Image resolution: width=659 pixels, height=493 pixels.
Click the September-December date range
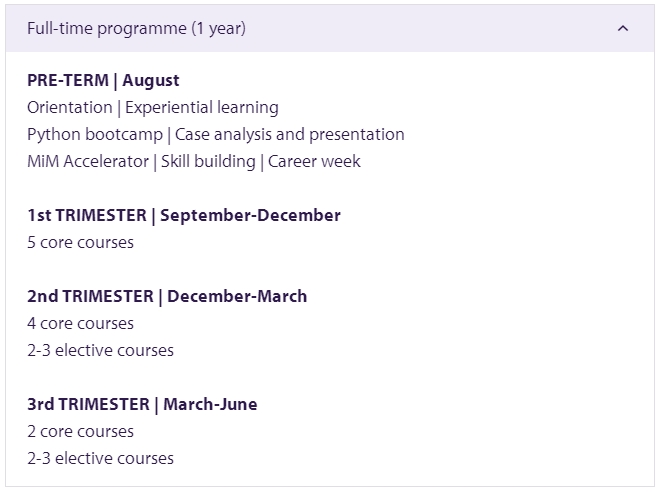pyautogui.click(x=250, y=216)
